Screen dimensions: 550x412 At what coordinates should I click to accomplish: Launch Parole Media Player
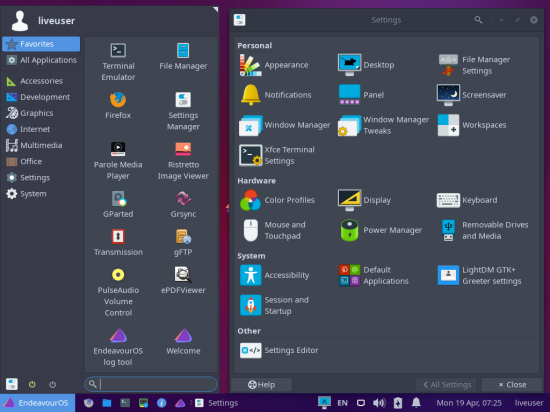[118, 161]
